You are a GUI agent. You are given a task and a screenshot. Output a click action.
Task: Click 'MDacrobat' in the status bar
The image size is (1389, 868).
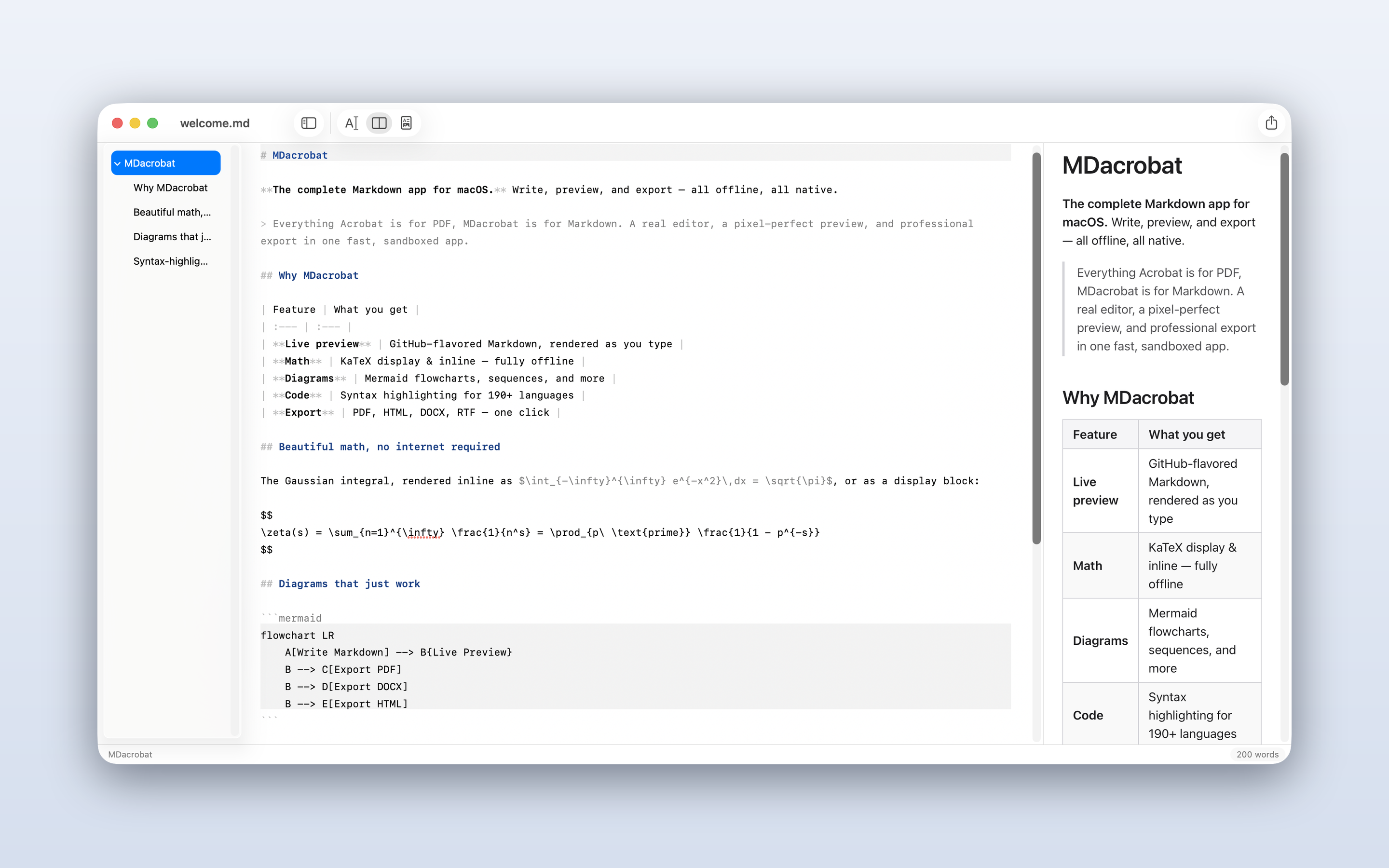point(130,754)
